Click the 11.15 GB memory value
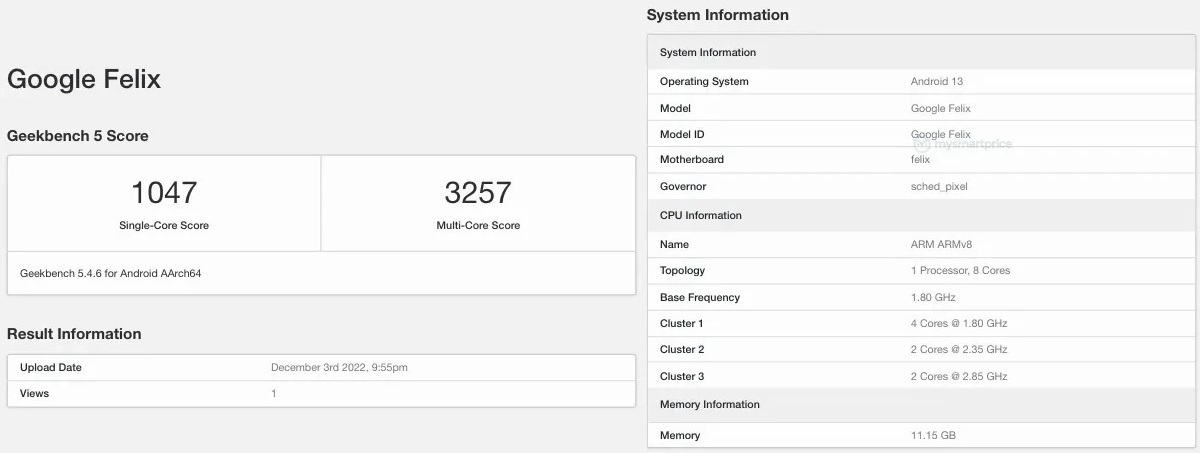The height and width of the screenshot is (453, 1200). click(x=933, y=436)
